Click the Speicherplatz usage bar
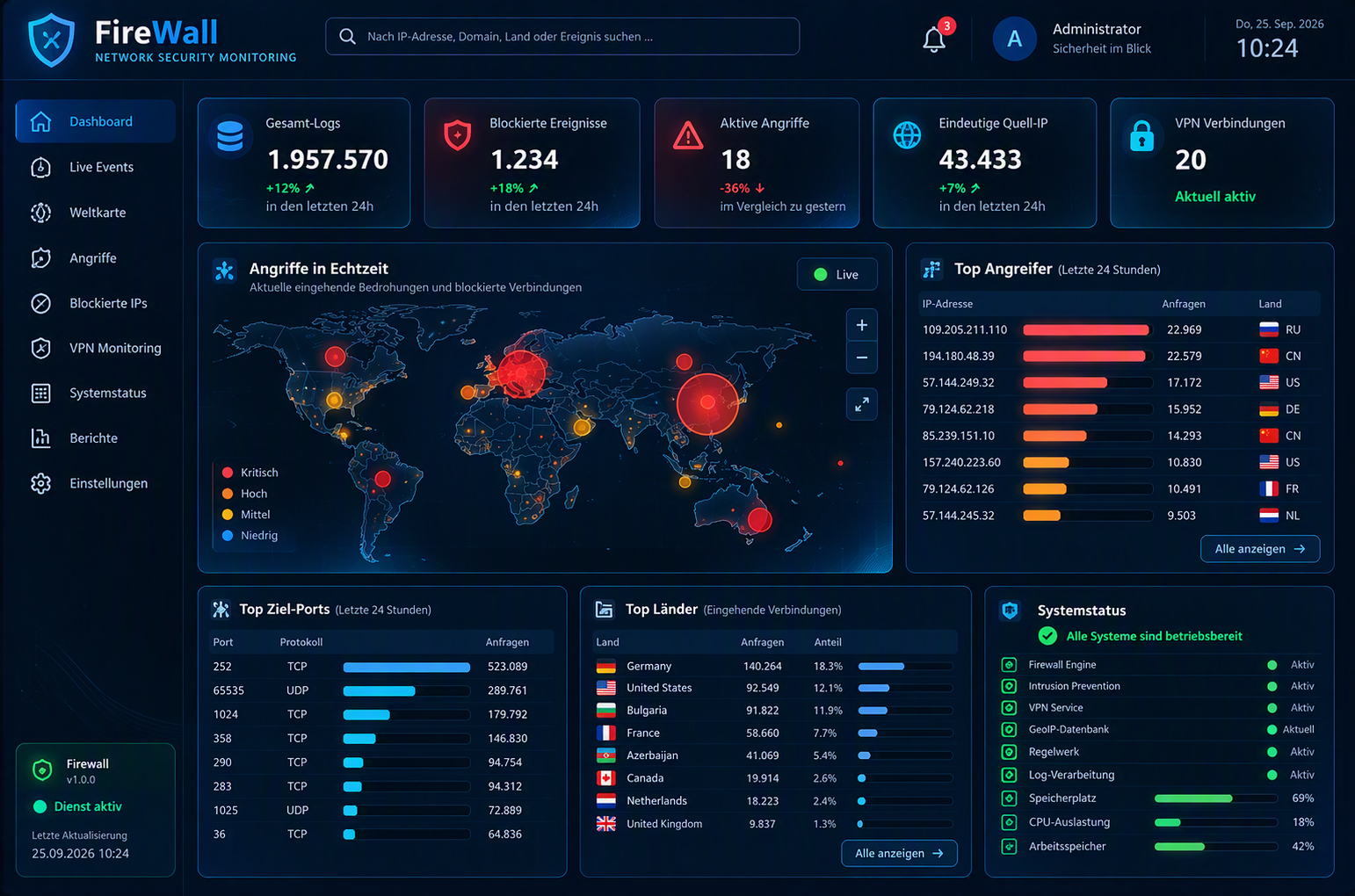This screenshot has height=896, width=1355. pyautogui.click(x=1216, y=798)
